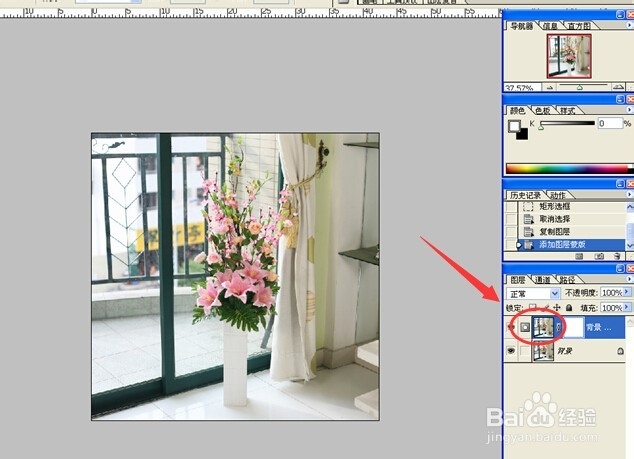Click the empty link box on 背景 layer row

click(x=525, y=351)
